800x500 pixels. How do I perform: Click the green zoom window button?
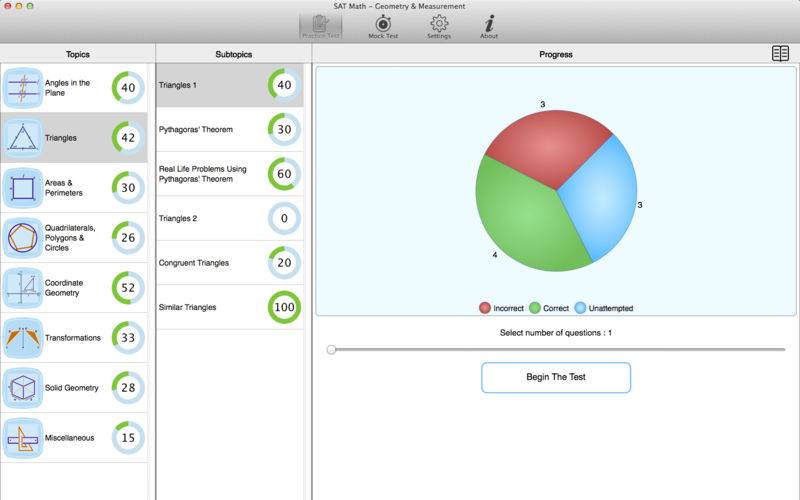pos(30,6)
